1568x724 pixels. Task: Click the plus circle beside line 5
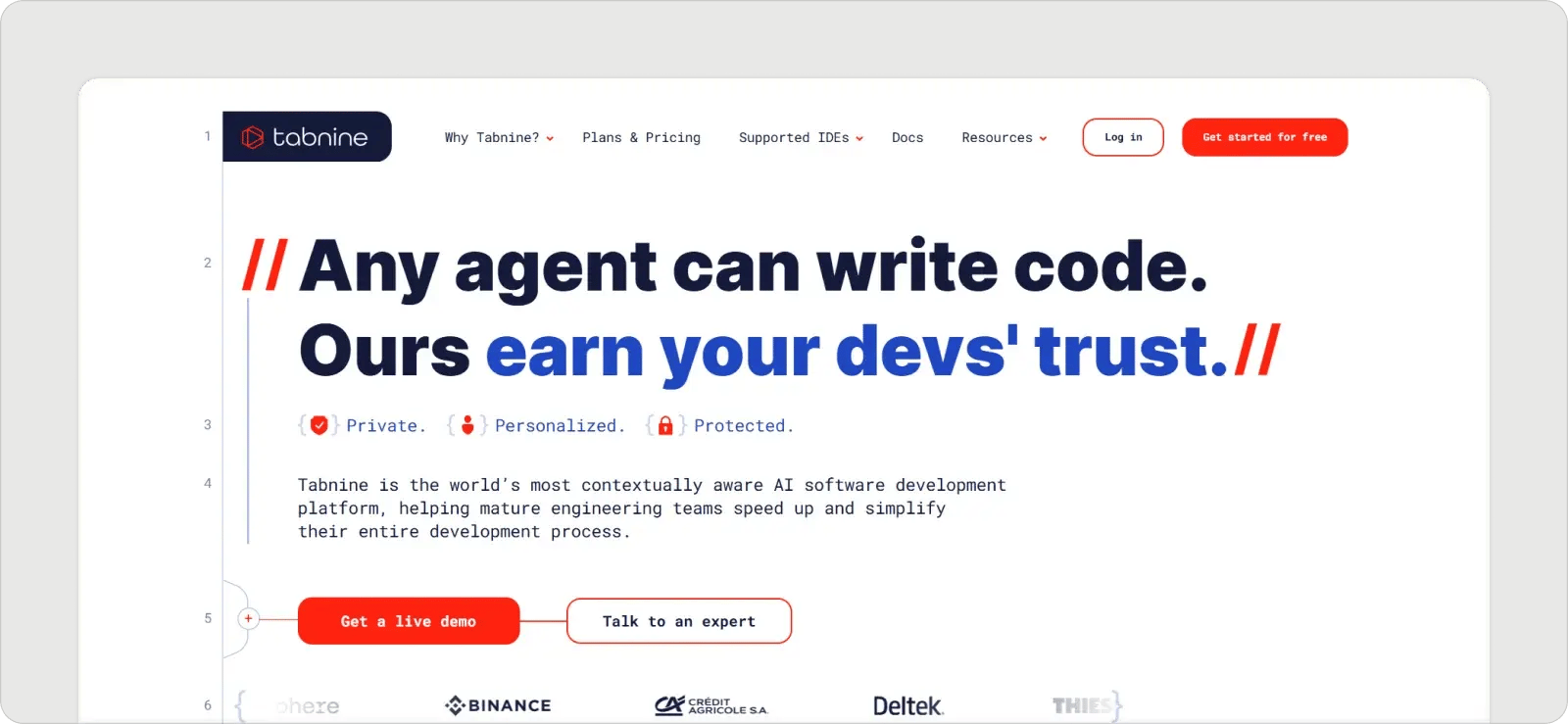click(x=249, y=618)
